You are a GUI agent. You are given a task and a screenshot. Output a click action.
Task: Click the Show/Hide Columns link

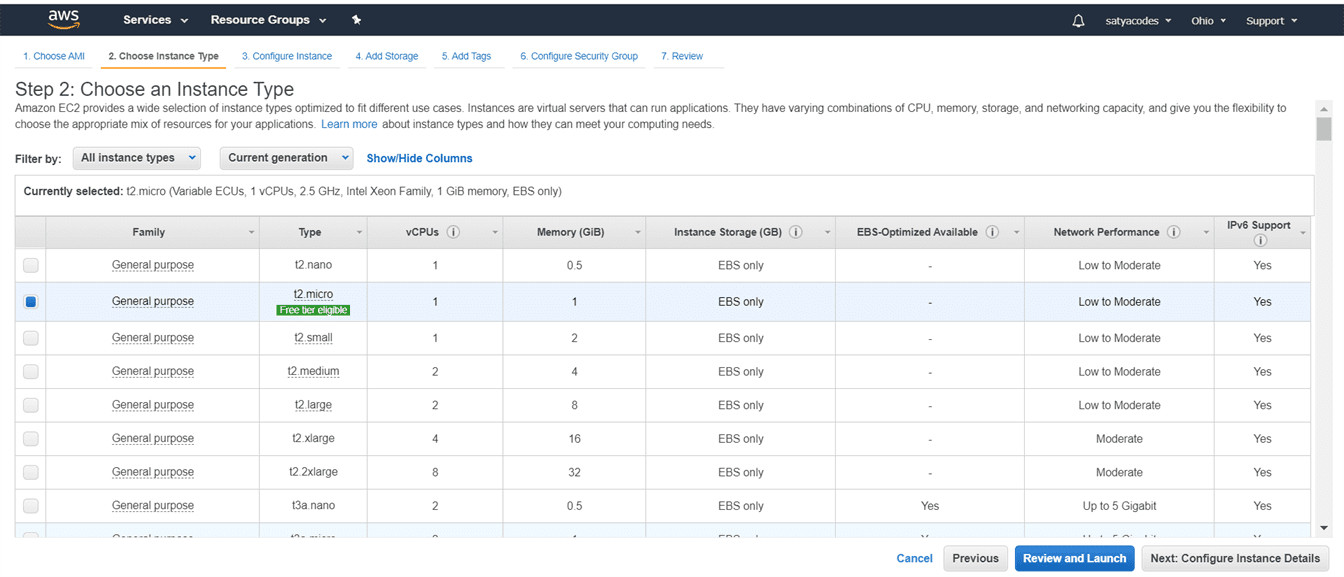point(419,158)
